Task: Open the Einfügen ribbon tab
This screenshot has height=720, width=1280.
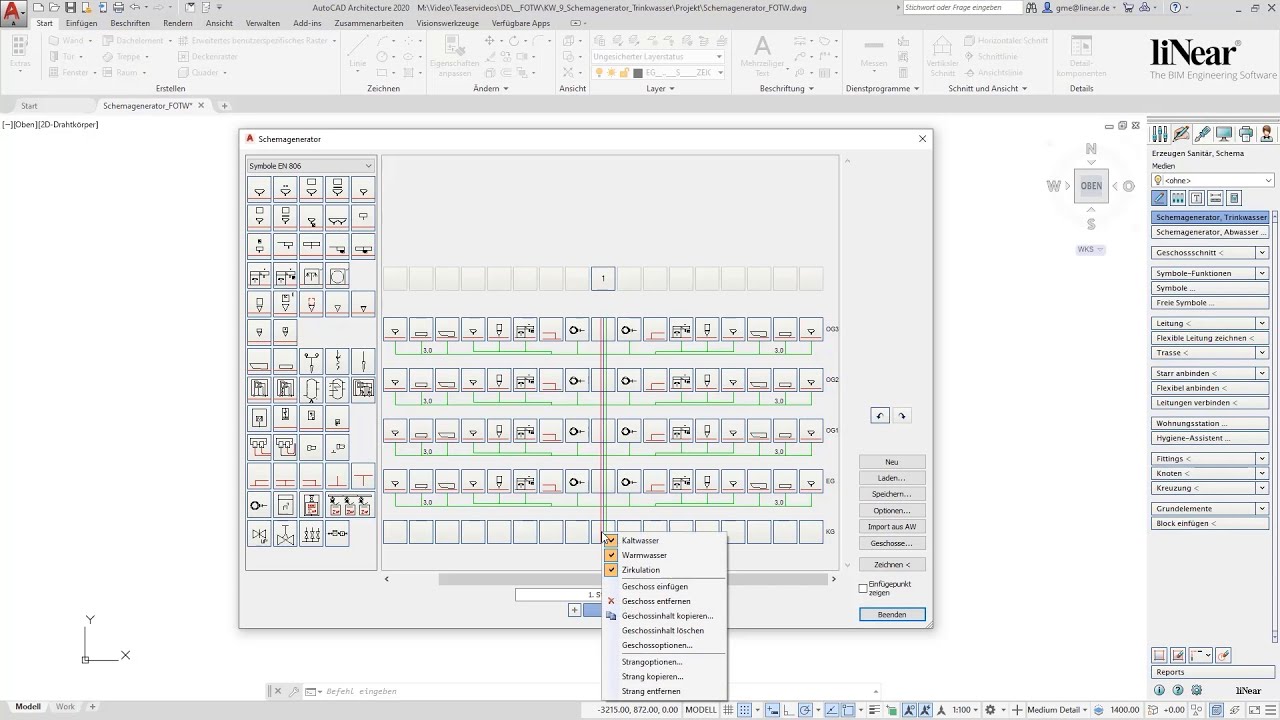Action: click(82, 23)
